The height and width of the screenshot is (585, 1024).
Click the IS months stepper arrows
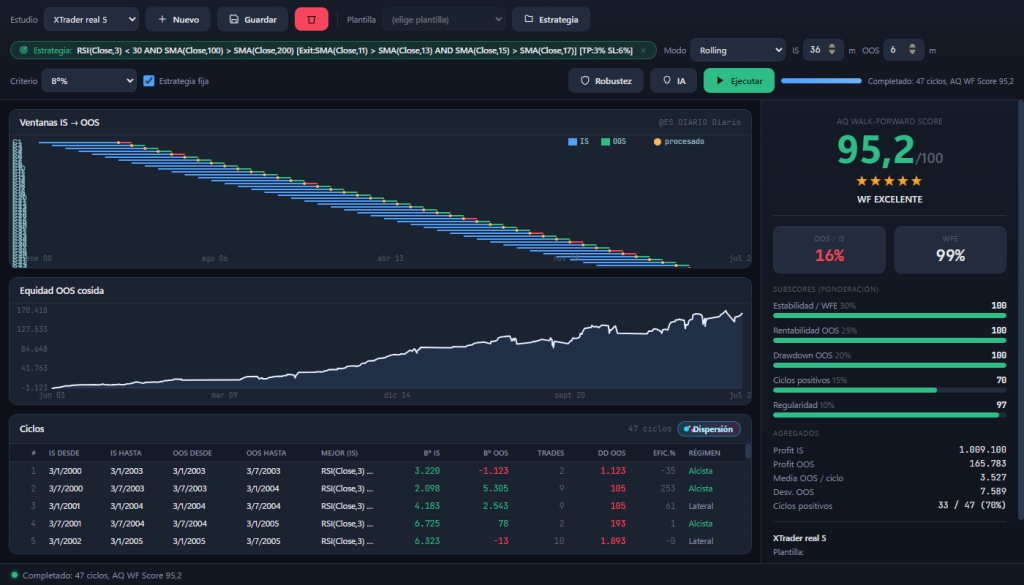click(x=831, y=50)
